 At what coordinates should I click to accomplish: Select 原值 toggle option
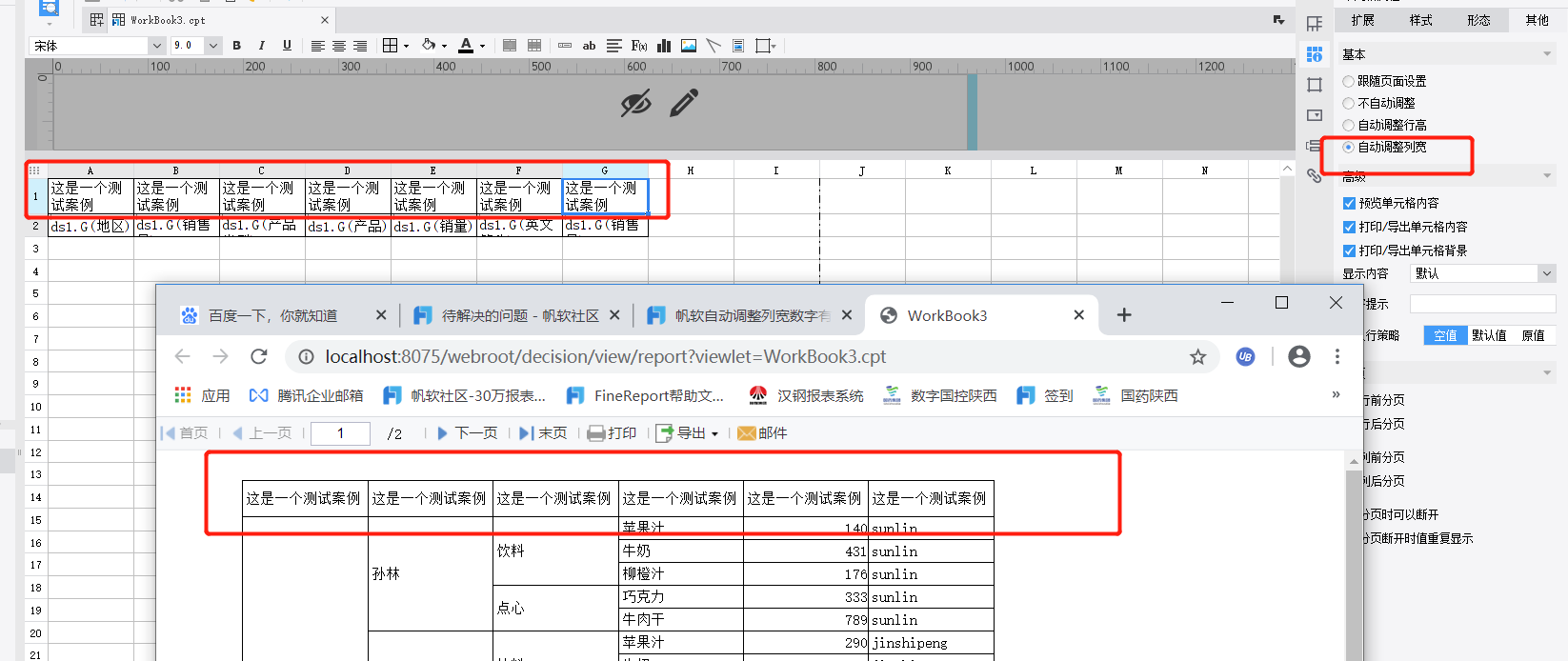coord(1533,335)
